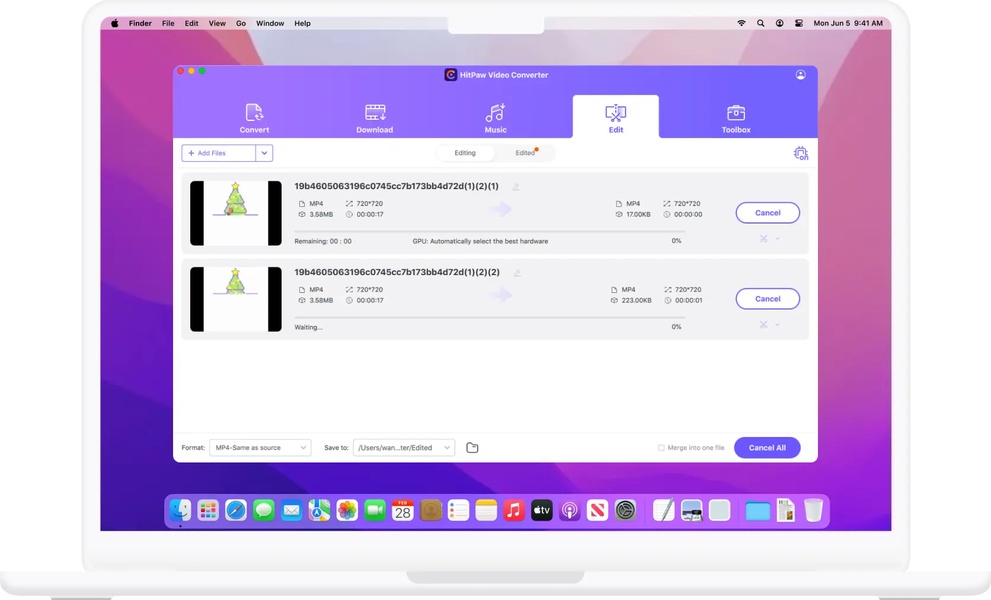Open the Toolbox tab
Viewport: 991px width, 600px height.
(736, 118)
